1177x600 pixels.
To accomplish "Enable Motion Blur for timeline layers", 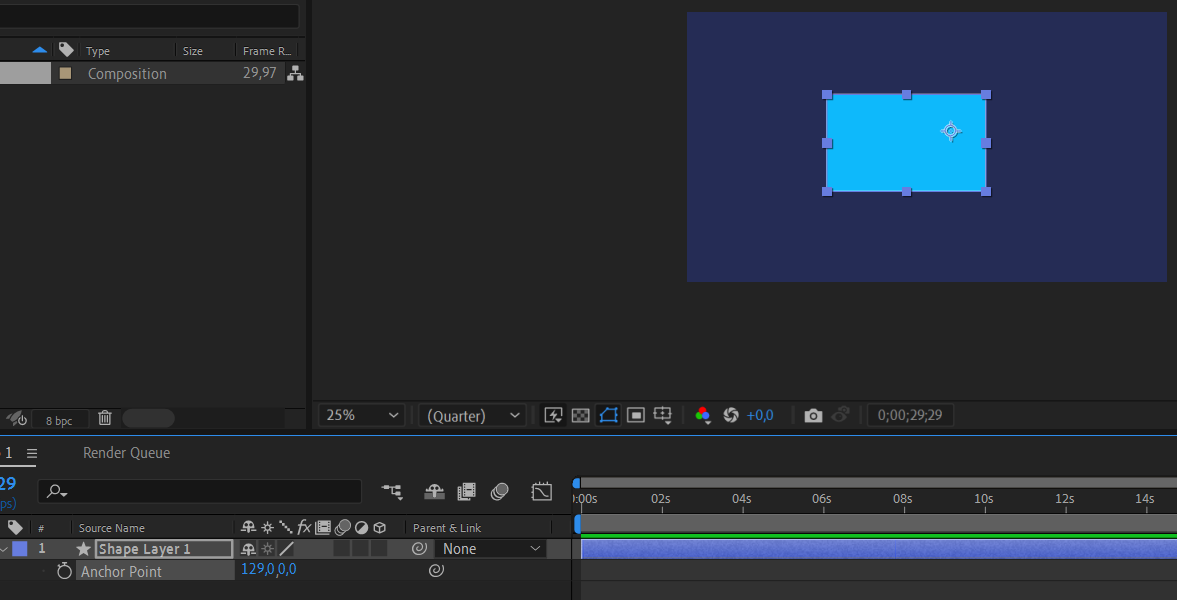I will click(500, 491).
